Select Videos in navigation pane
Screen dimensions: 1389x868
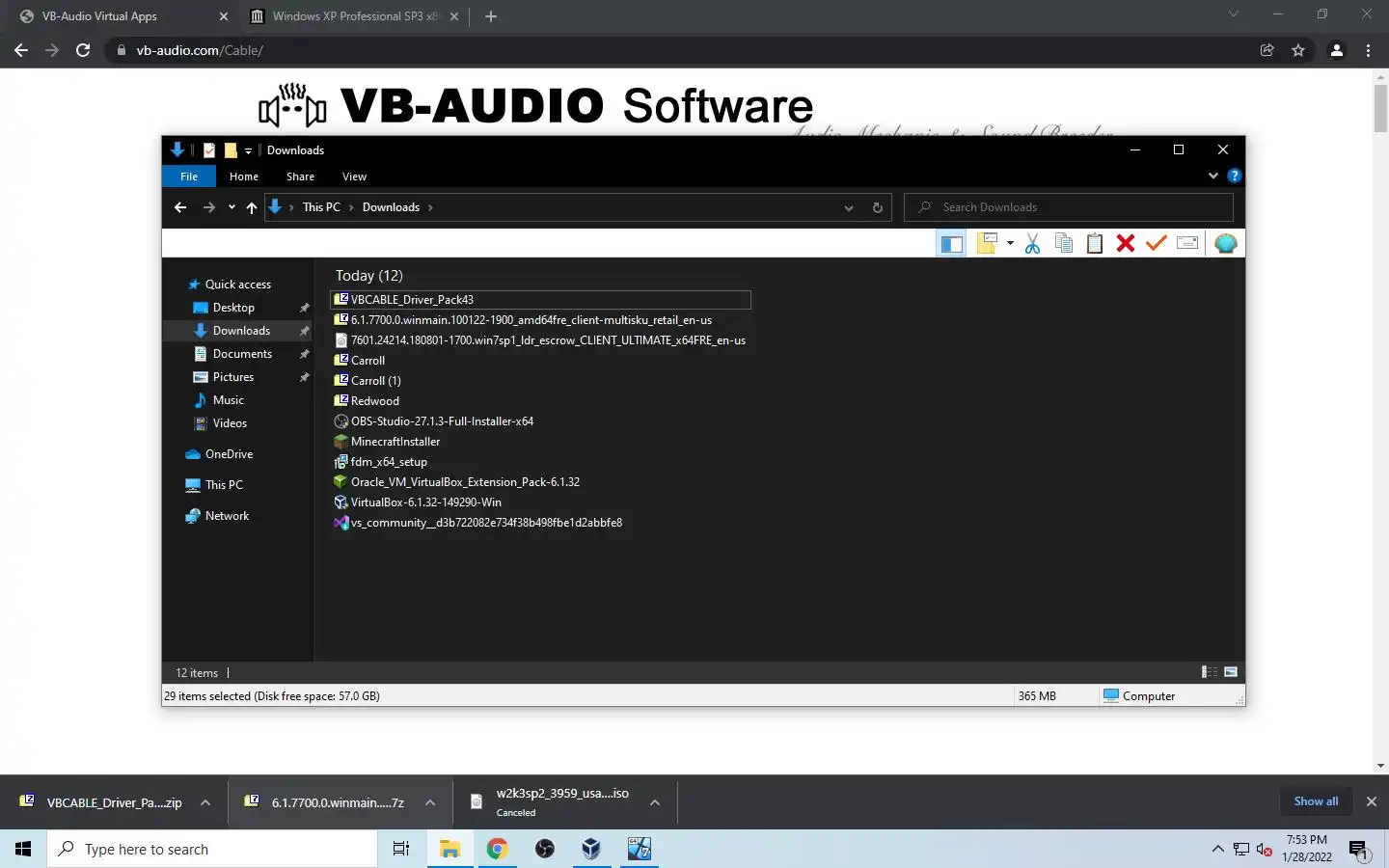230,423
